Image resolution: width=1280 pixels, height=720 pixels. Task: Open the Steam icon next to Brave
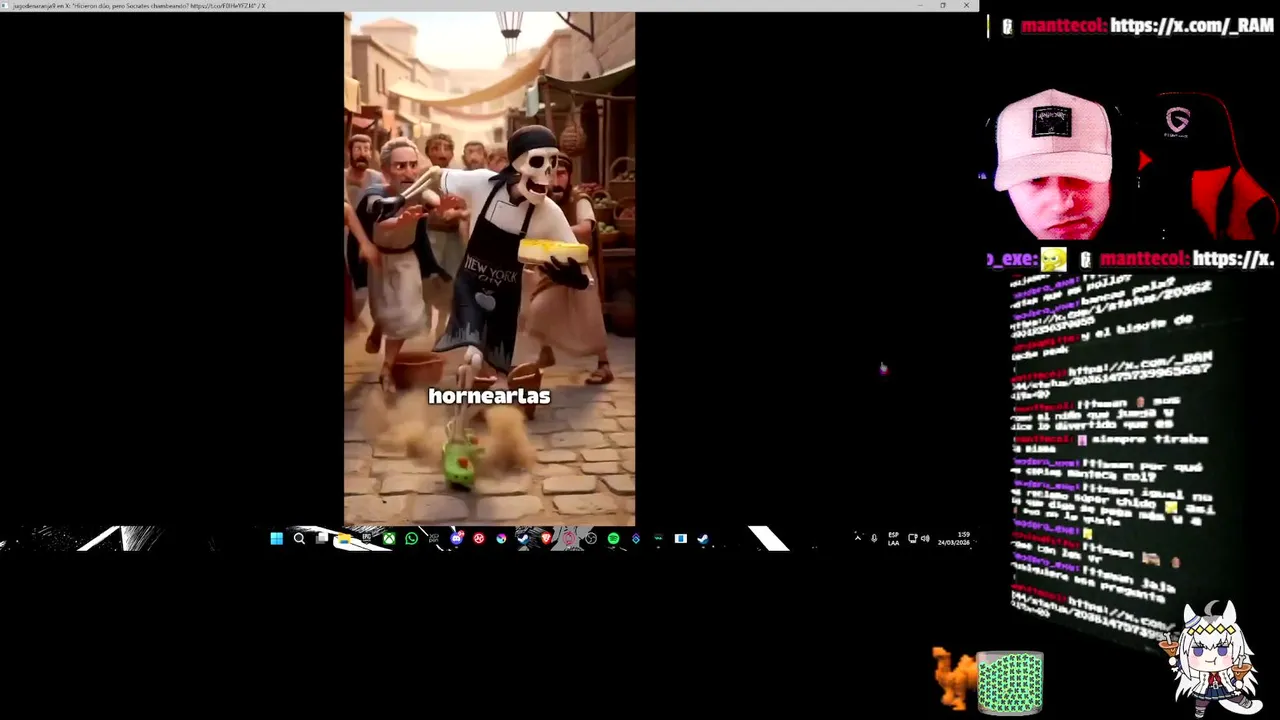pos(523,539)
